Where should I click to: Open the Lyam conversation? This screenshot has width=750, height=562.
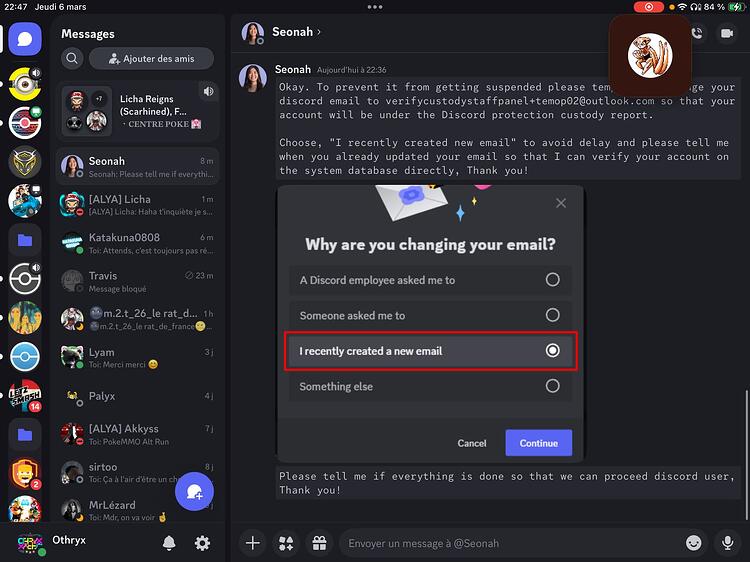pyautogui.click(x=138, y=358)
